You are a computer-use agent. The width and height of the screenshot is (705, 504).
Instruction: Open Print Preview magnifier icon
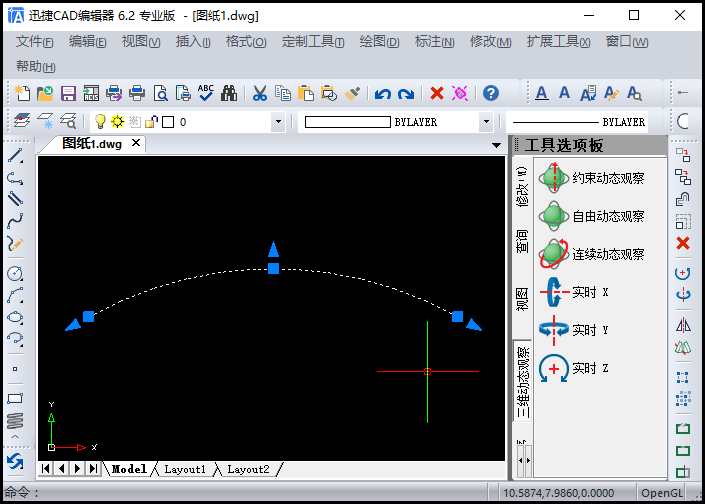click(x=161, y=94)
